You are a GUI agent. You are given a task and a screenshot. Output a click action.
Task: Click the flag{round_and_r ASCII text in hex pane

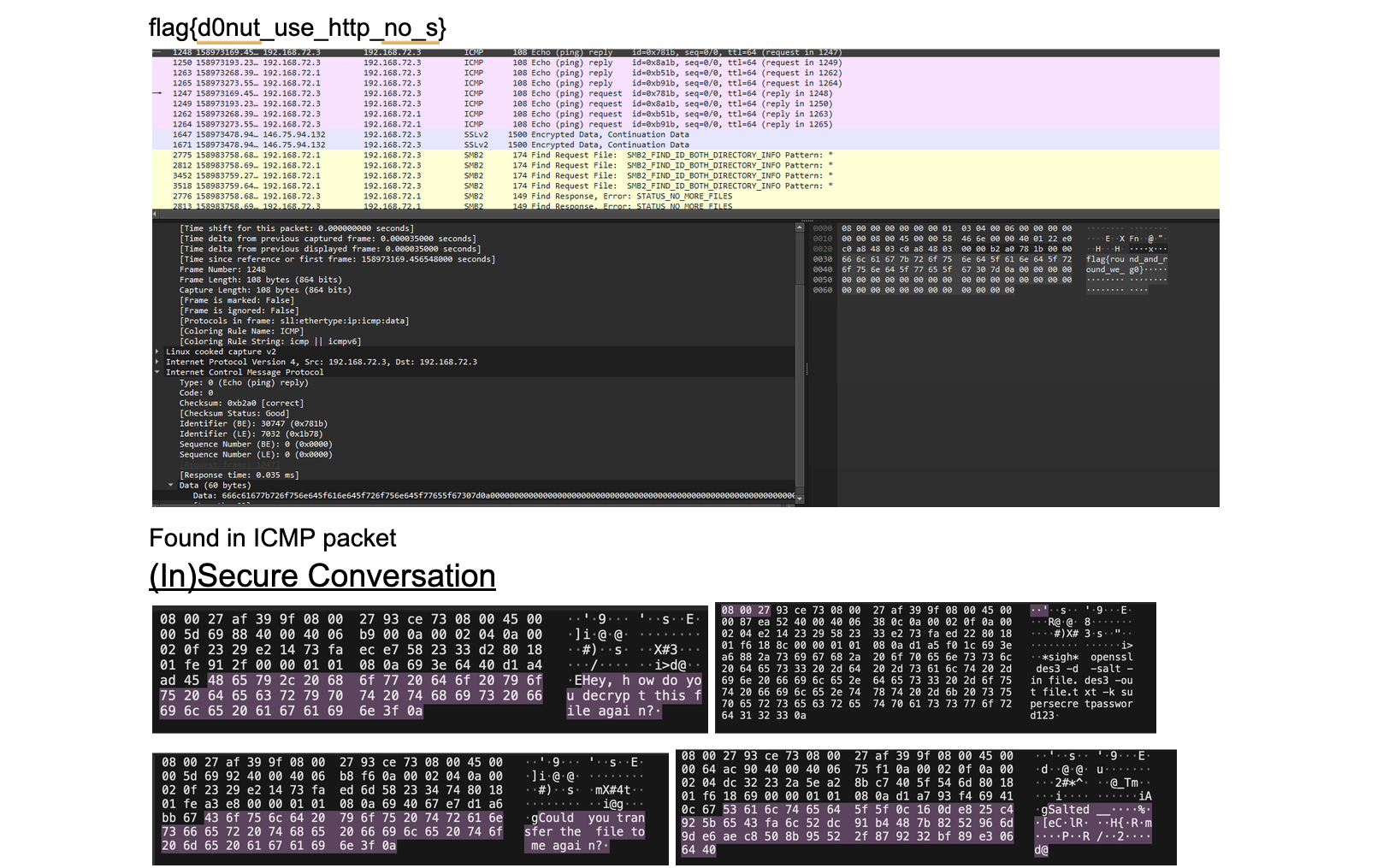(1126, 259)
